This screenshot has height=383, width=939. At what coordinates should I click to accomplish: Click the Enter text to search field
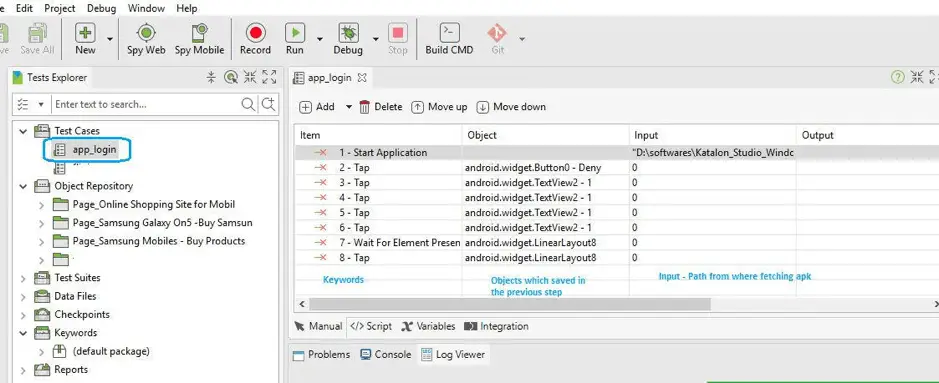click(146, 105)
